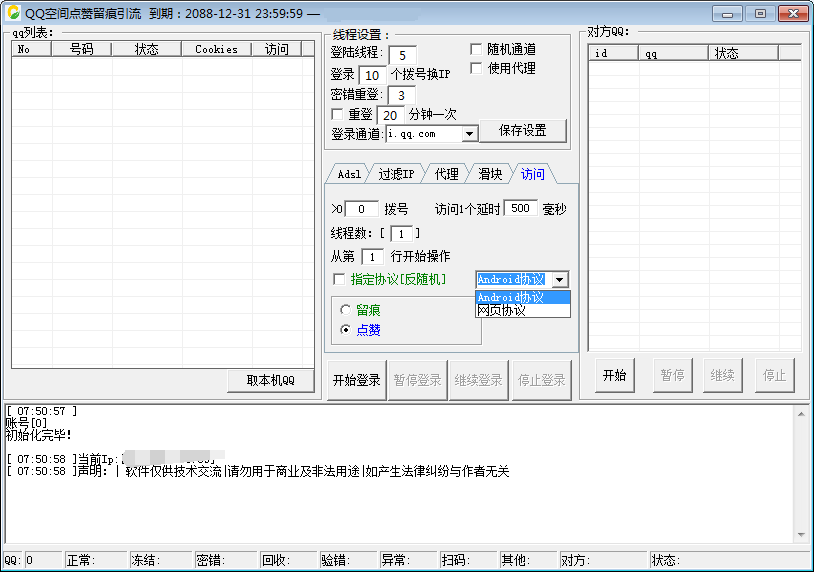Enable the 随机通道 checkbox
This screenshot has height=572, width=814.
476,49
